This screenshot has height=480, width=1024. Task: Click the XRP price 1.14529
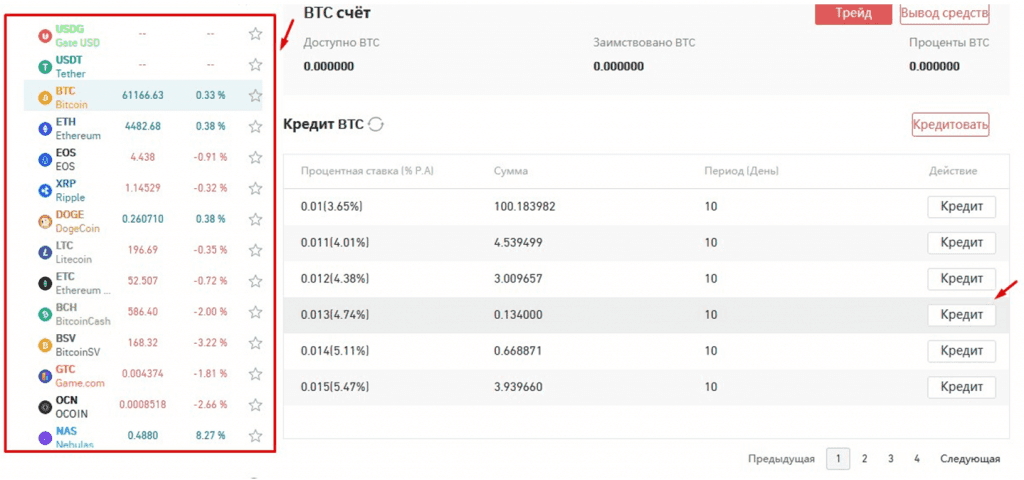pyautogui.click(x=142, y=188)
